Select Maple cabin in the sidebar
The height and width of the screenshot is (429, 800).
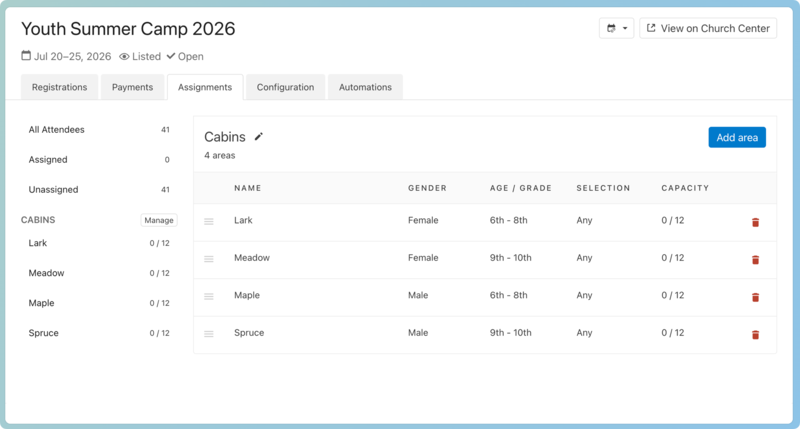point(42,303)
